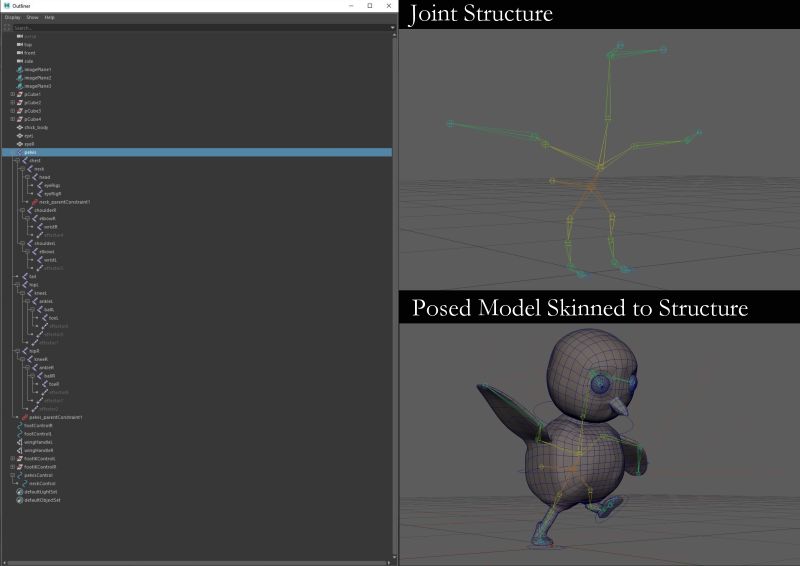
Task: Expand the pCube4 node
Action: pyautogui.click(x=13, y=119)
